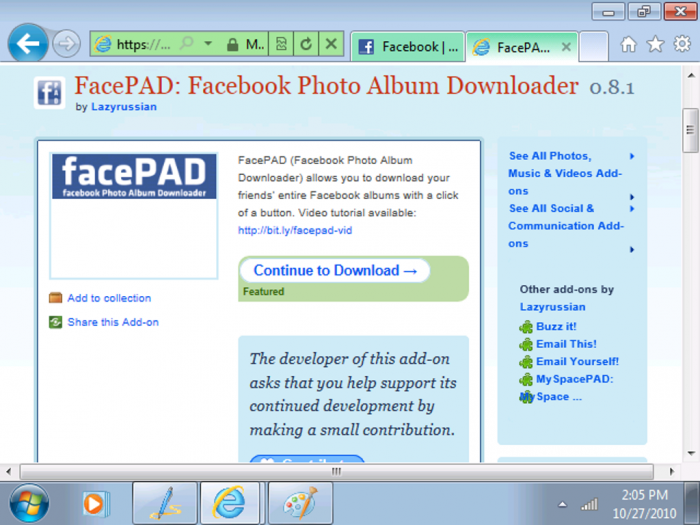Expand arrow next to See All Photos
Screen dimensions: 700x525
632,156
